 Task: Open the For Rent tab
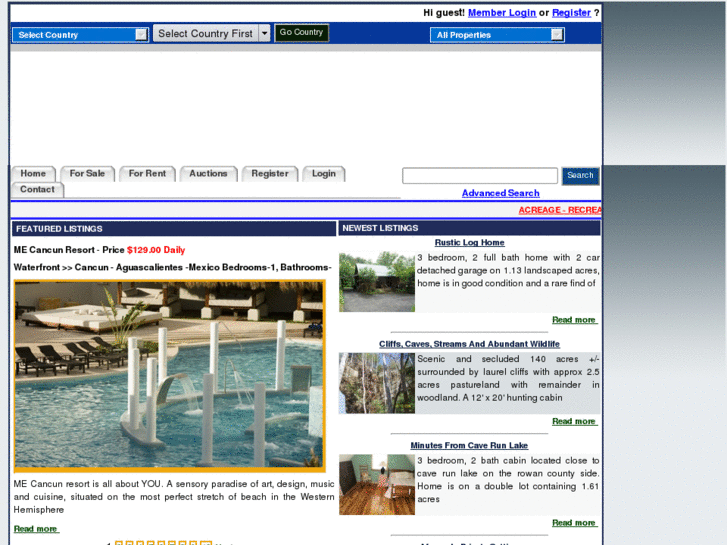(147, 173)
